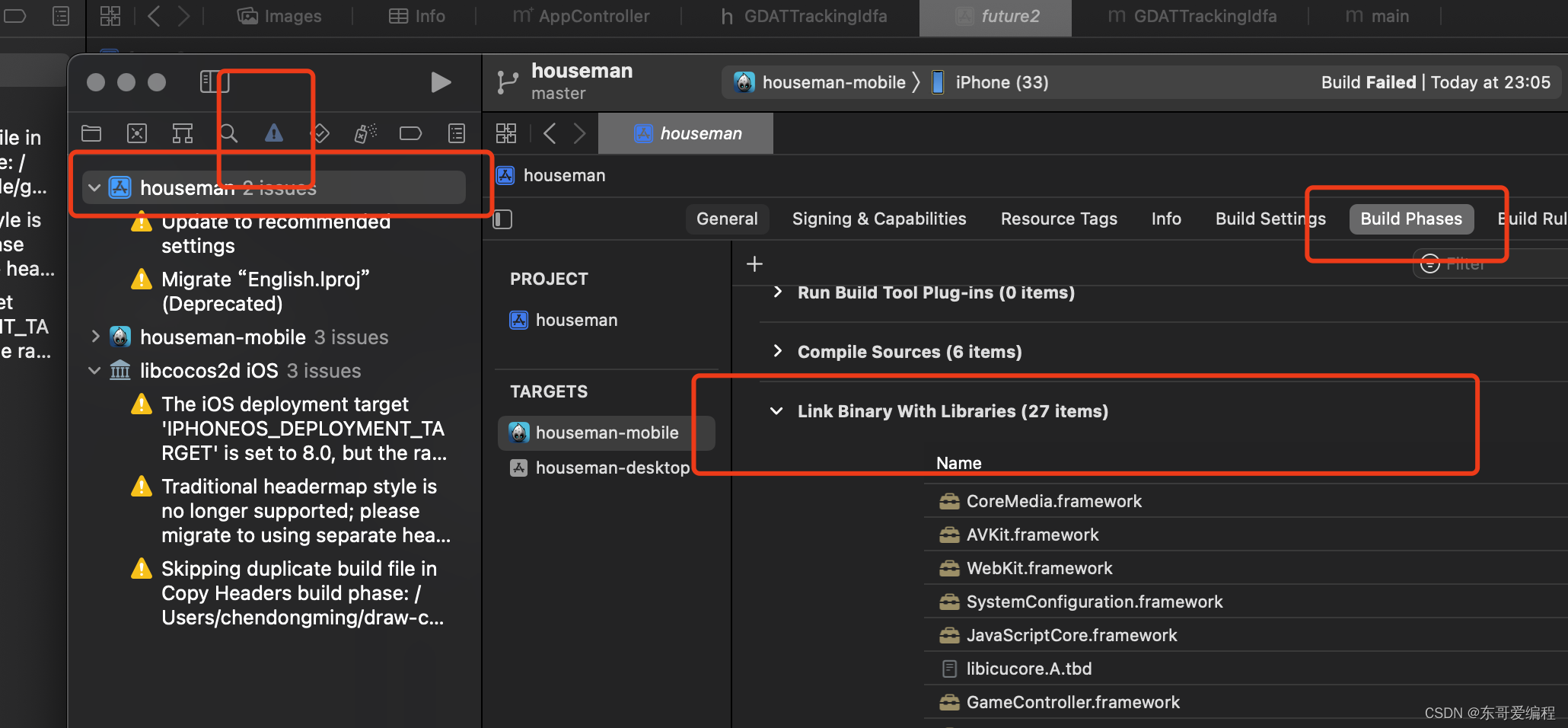Select the iOS deployment target warning
The height and width of the screenshot is (728, 1568).
click(304, 429)
